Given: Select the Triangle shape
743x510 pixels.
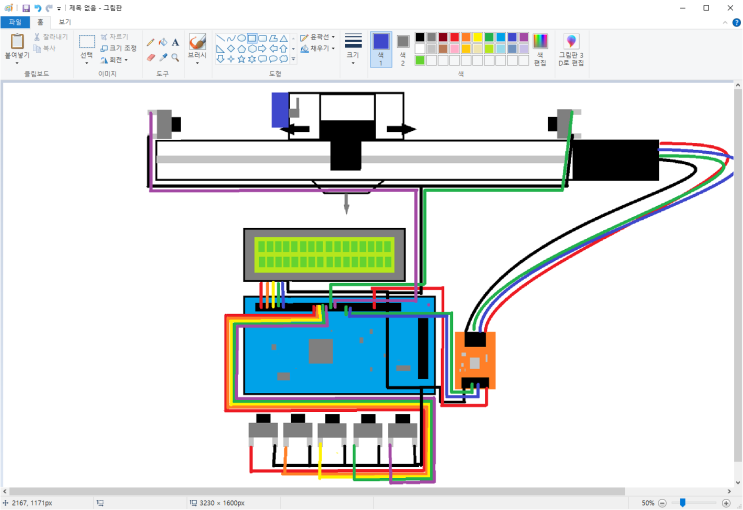Looking at the screenshot, I should coord(283,38).
